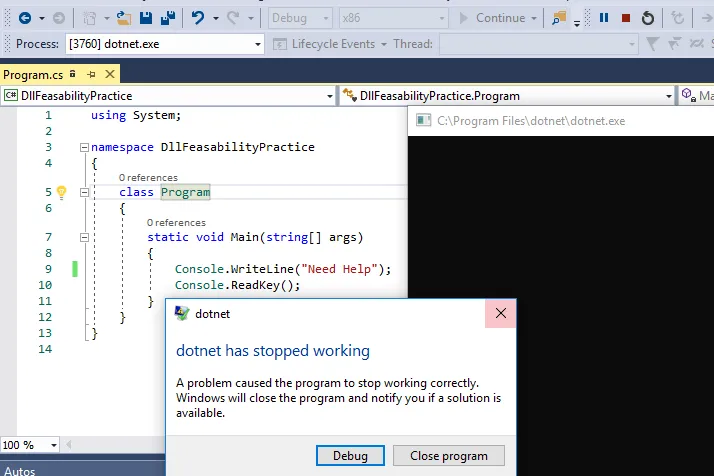Image resolution: width=714 pixels, height=476 pixels.
Task: Pause debugging with the Break All icon
Action: 604,18
